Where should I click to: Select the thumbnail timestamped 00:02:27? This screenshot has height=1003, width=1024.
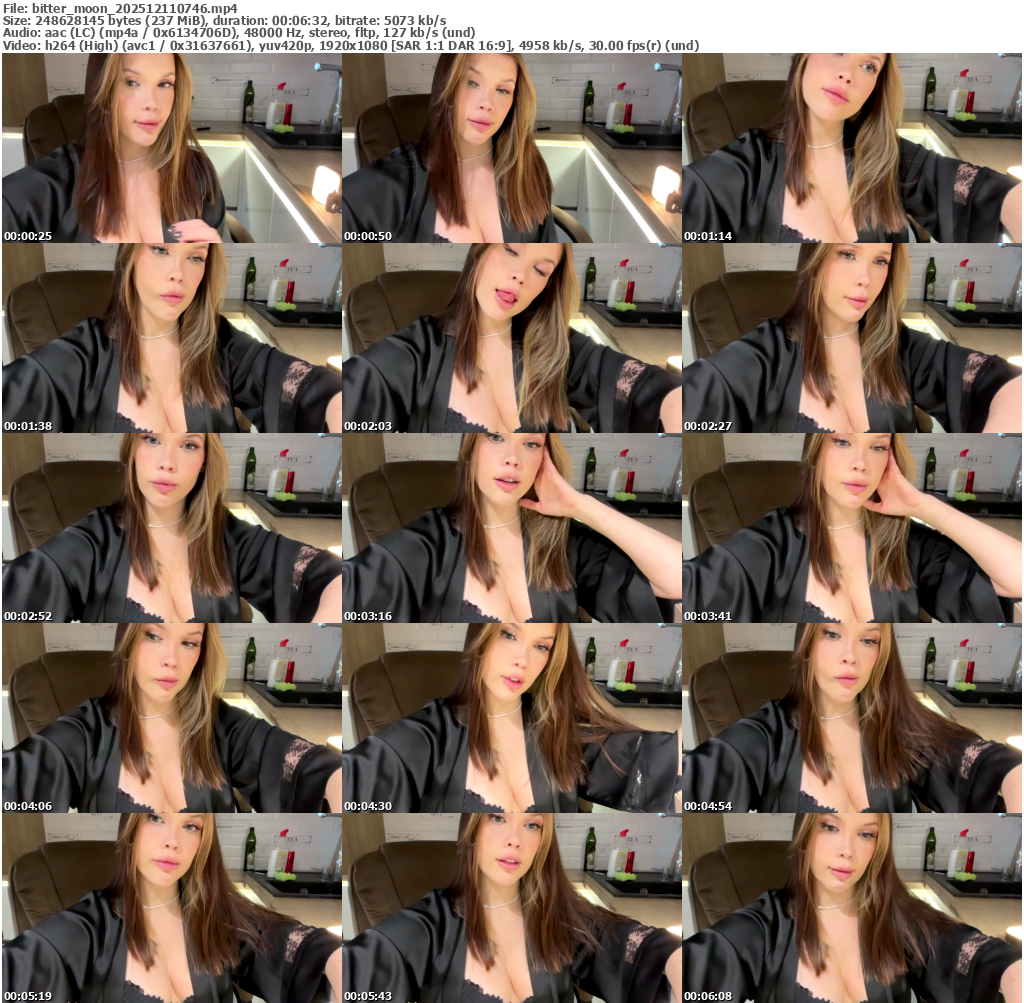click(852, 338)
